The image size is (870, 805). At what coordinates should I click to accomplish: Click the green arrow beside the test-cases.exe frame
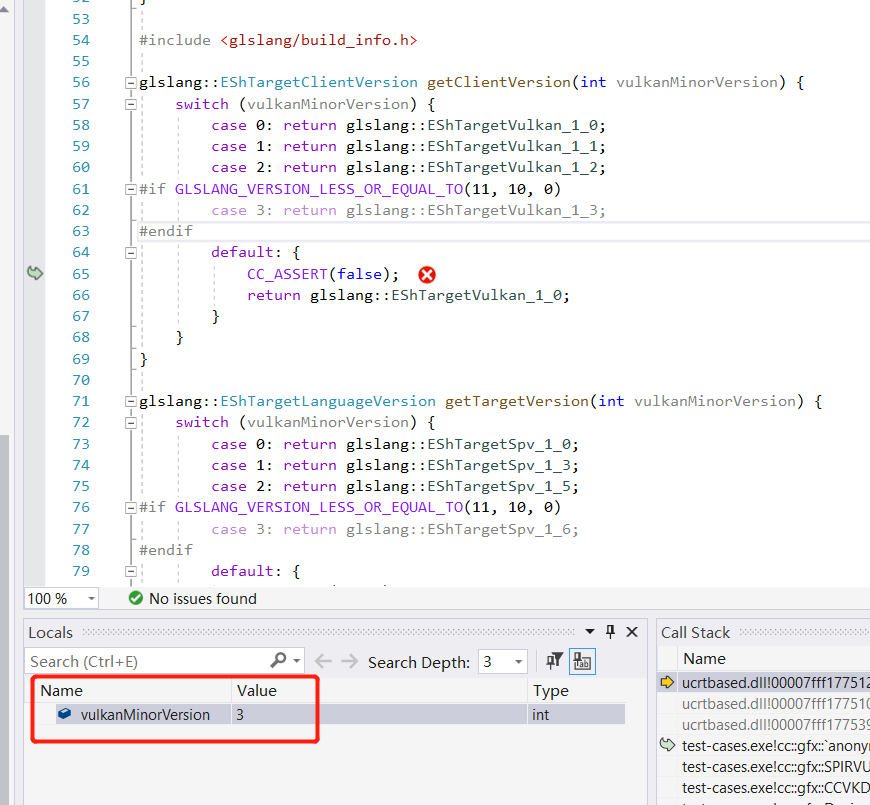667,744
